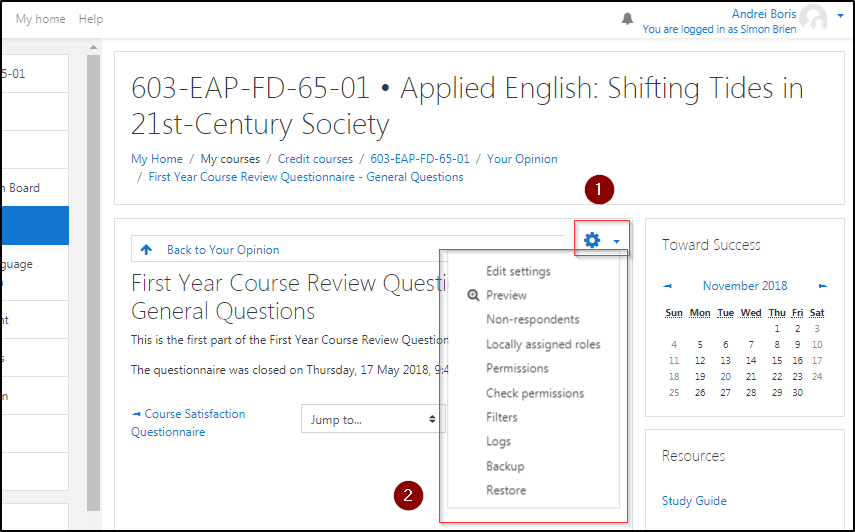Open the Jump to... dropdown
The image size is (855, 532).
click(x=373, y=419)
